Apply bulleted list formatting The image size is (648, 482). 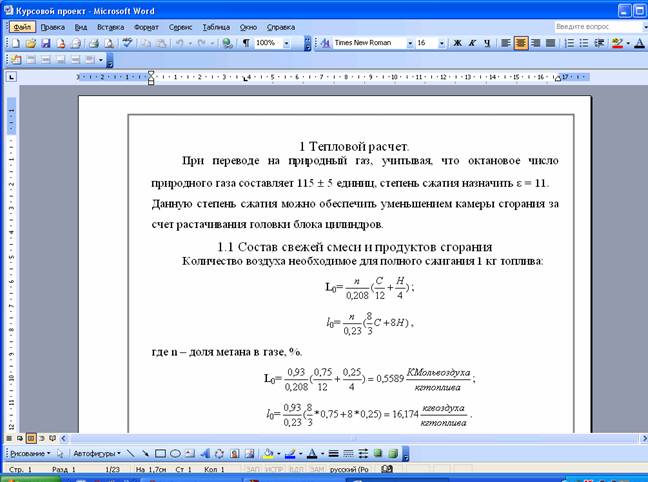point(584,43)
